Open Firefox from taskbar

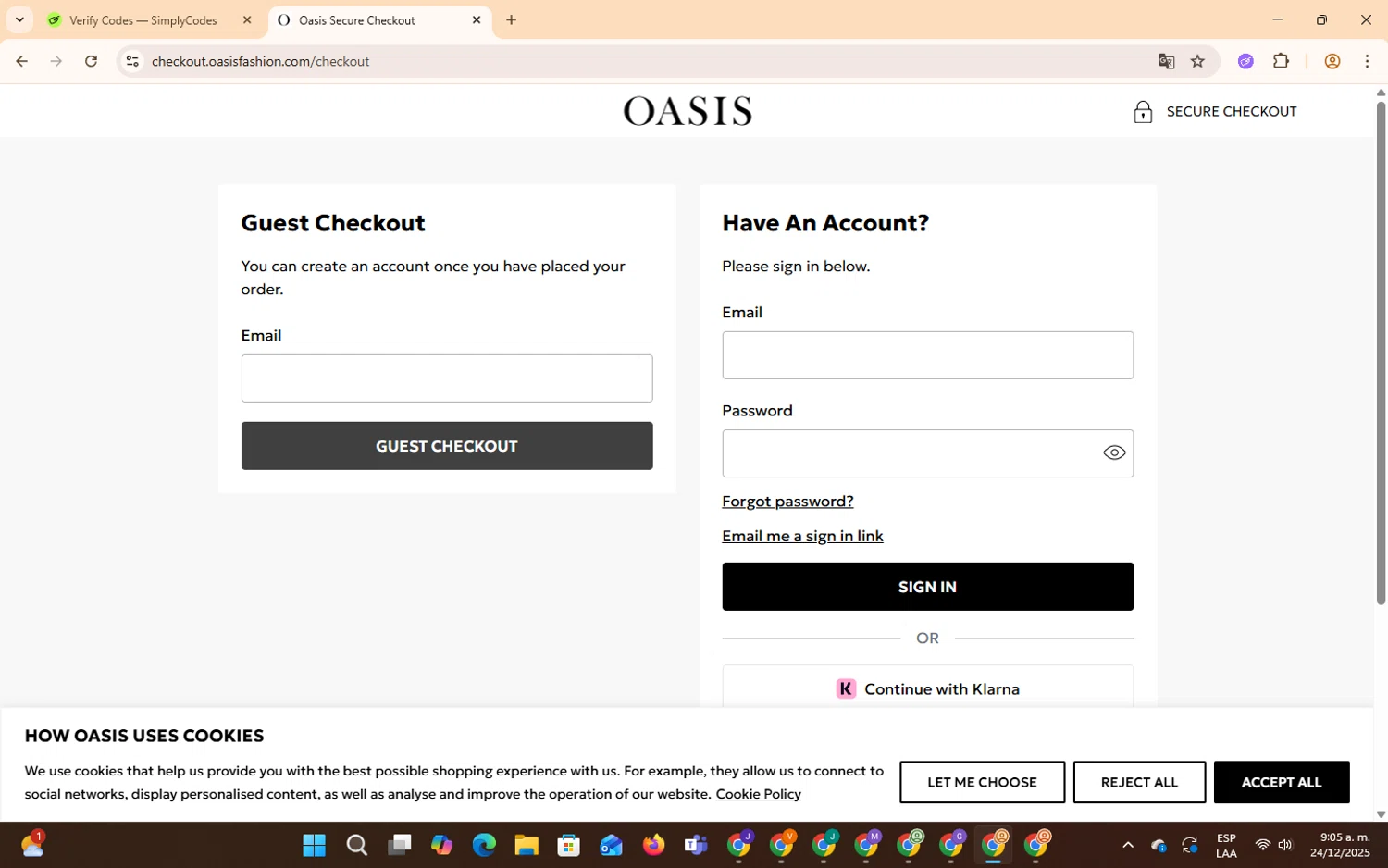(x=653, y=845)
